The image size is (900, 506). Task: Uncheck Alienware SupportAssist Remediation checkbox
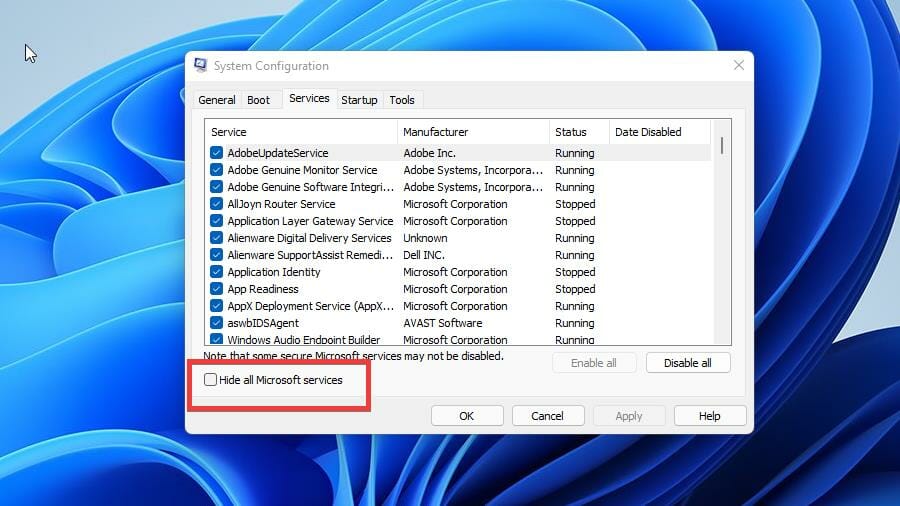point(216,255)
